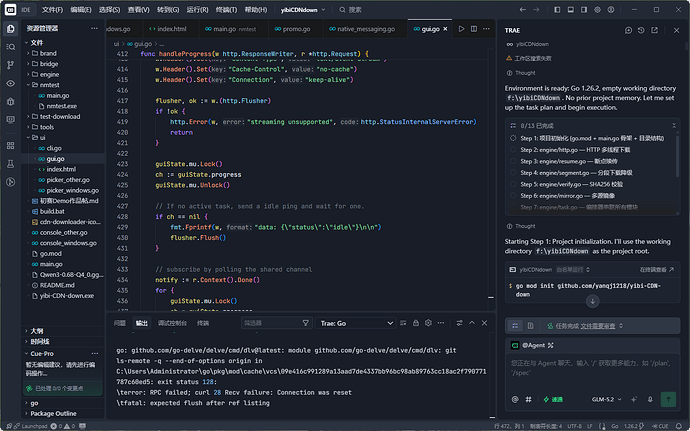The image size is (690, 431).
Task: Open the Extensions grid icon in the activity bar
Action: coord(11,145)
